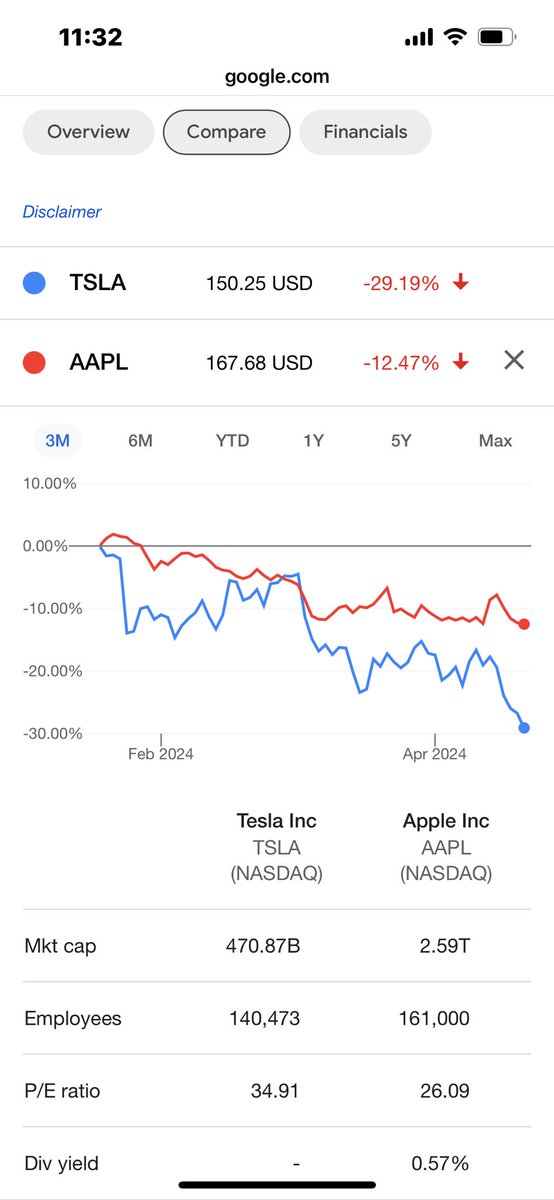Tap the blue TSLA endpoint on chart
The image size is (554, 1200).
click(x=524, y=728)
